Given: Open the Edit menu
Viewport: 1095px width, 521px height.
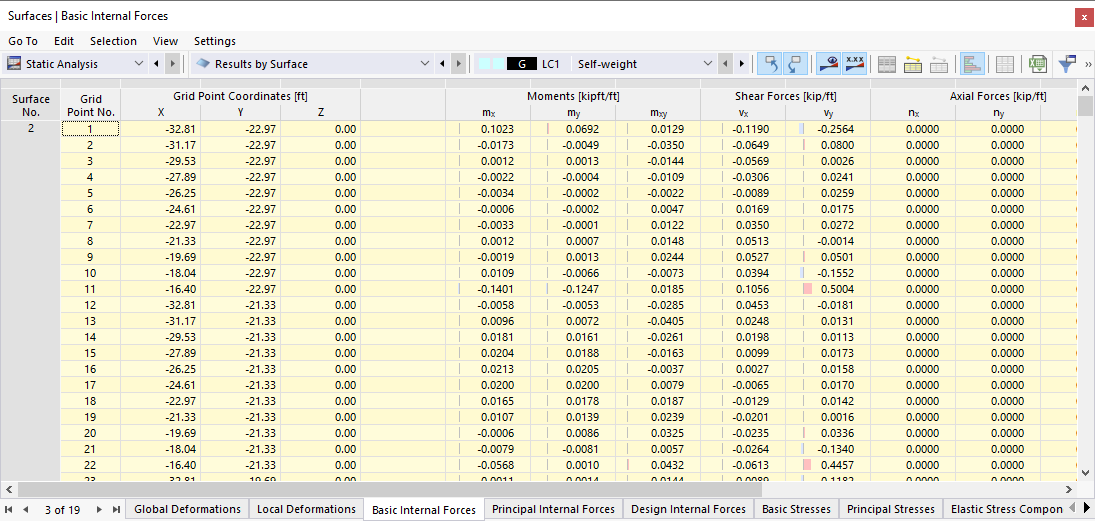Looking at the screenshot, I should click(x=64, y=41).
